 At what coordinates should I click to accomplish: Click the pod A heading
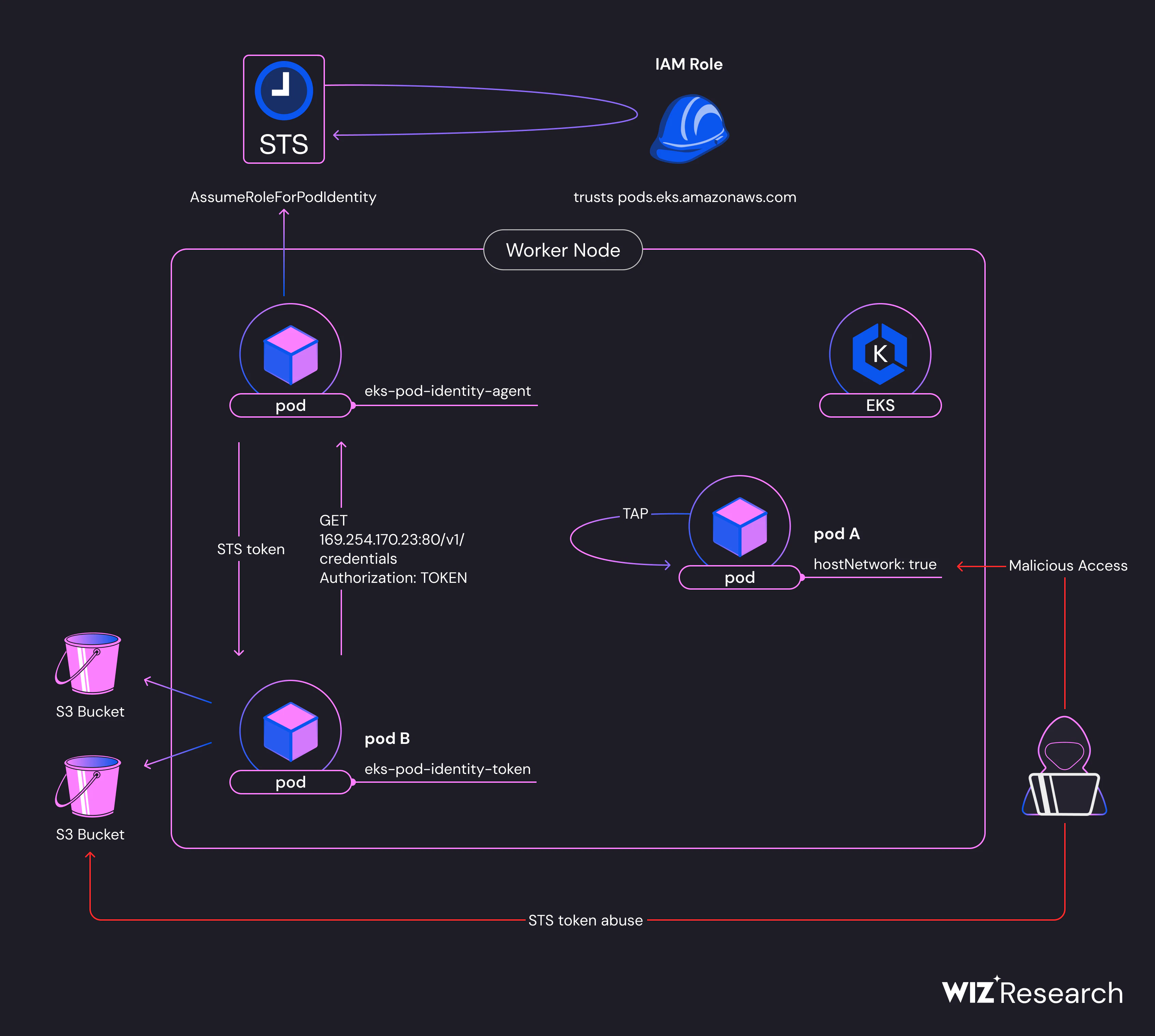[837, 534]
